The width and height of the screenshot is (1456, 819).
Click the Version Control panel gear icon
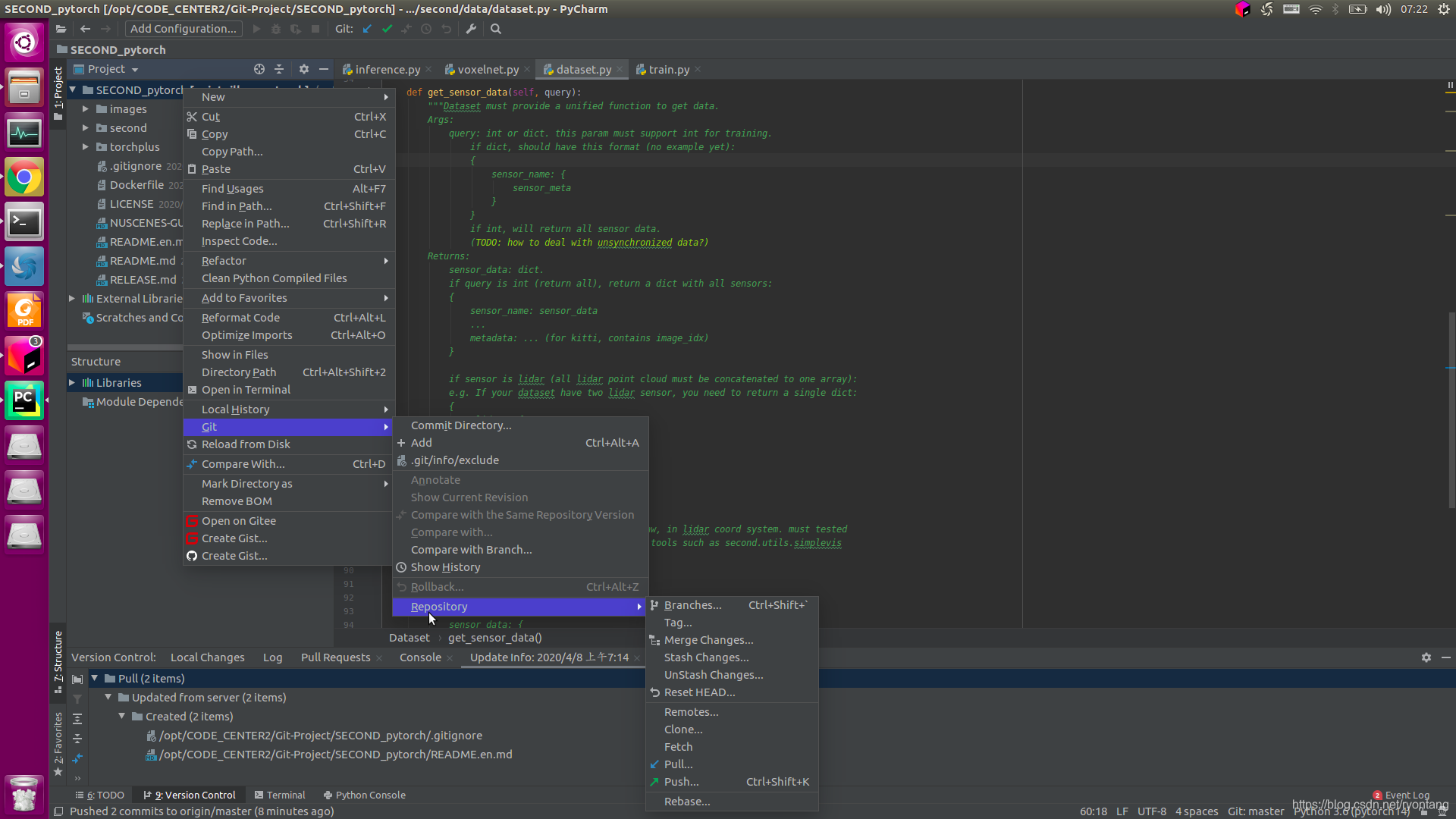tap(1426, 657)
